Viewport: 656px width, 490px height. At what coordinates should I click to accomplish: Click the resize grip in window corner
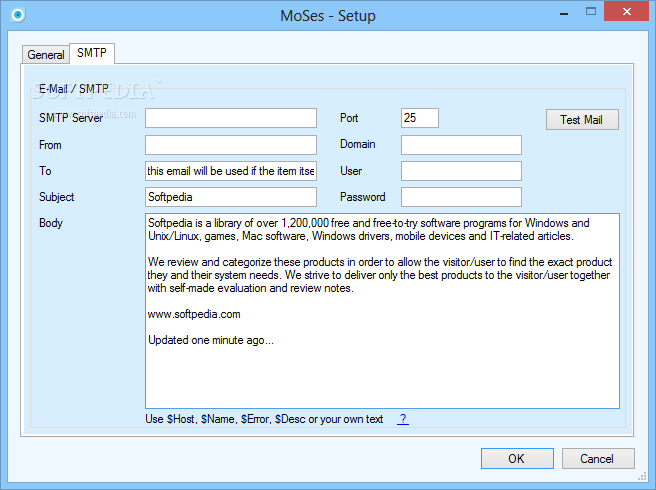(x=642, y=476)
